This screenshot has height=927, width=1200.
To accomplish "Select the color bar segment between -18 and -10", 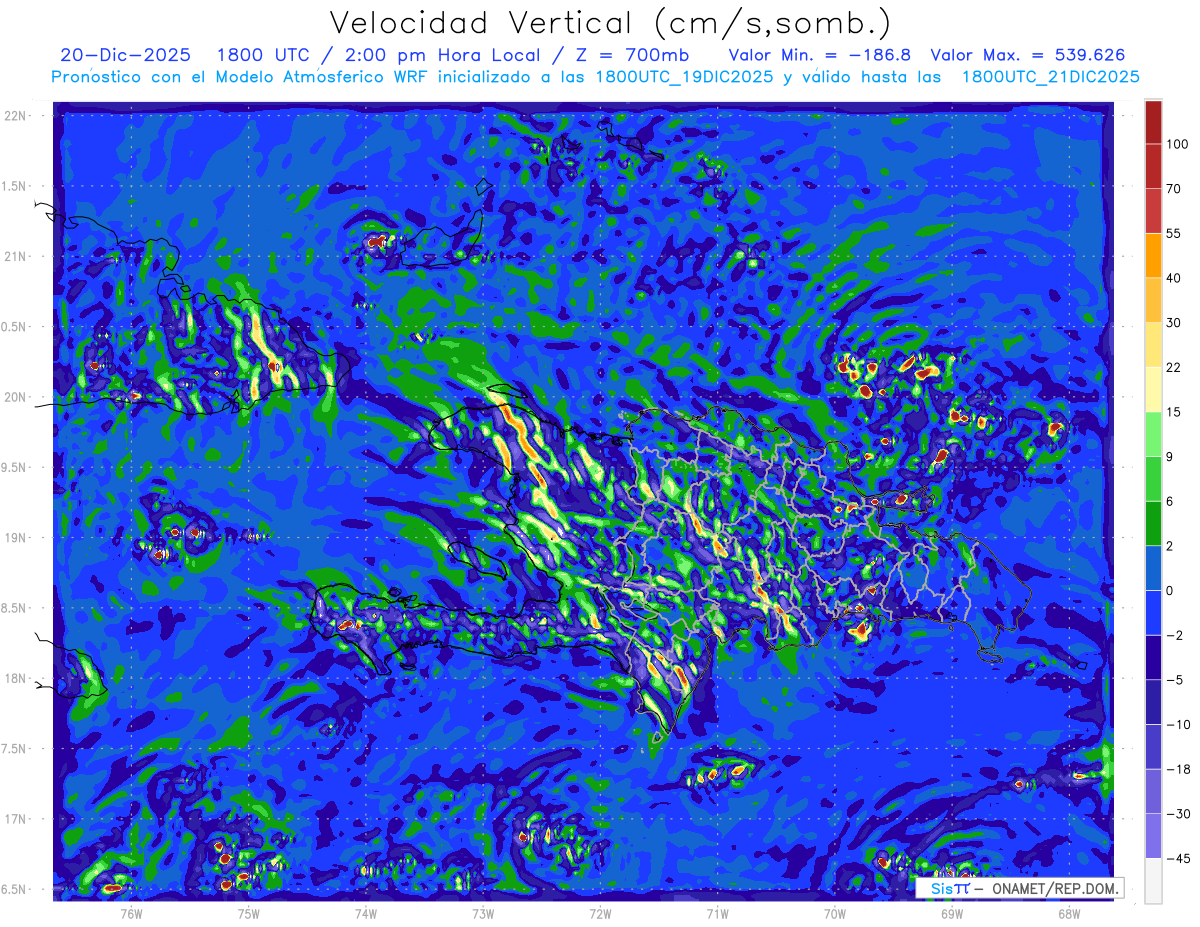I will [x=1153, y=745].
